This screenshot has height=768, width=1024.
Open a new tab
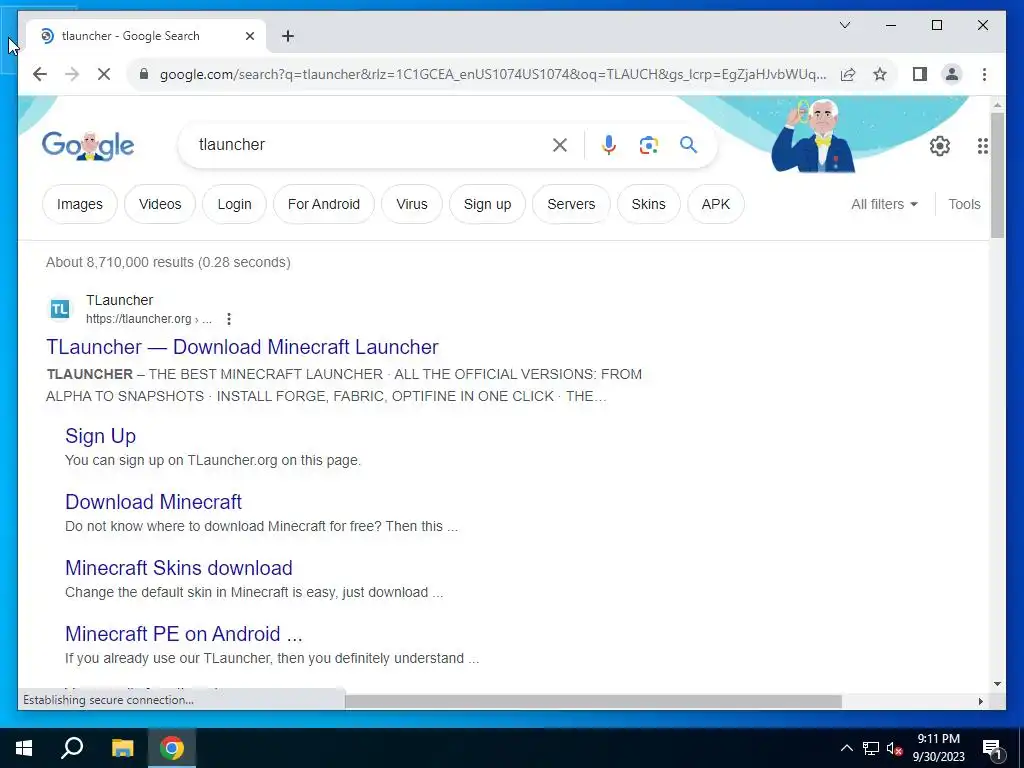(x=288, y=36)
